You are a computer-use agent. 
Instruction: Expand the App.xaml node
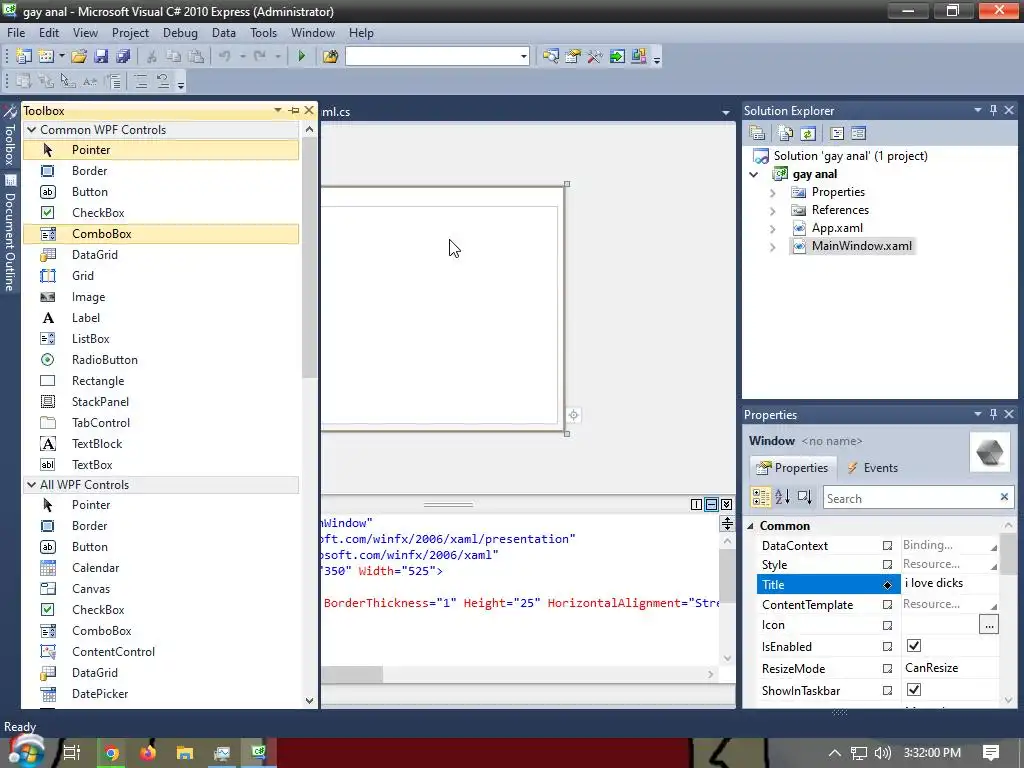[x=773, y=229]
